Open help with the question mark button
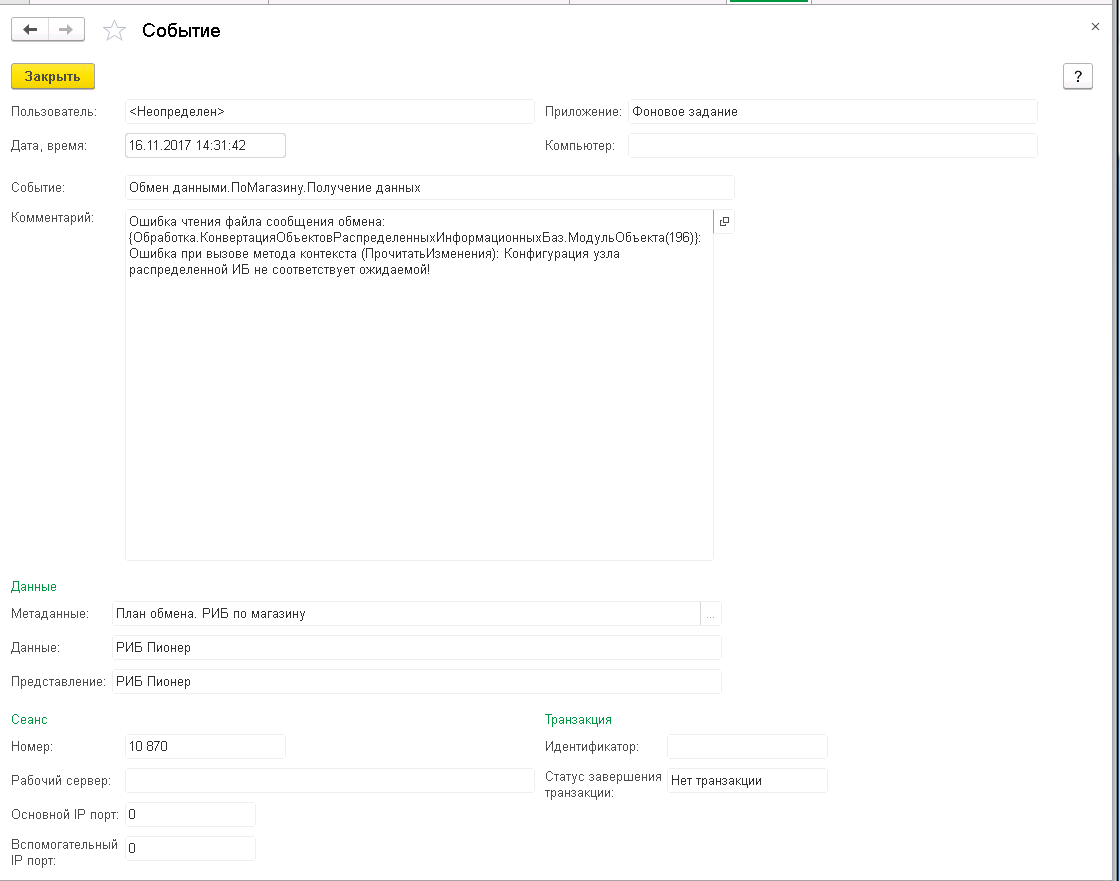 (1077, 77)
